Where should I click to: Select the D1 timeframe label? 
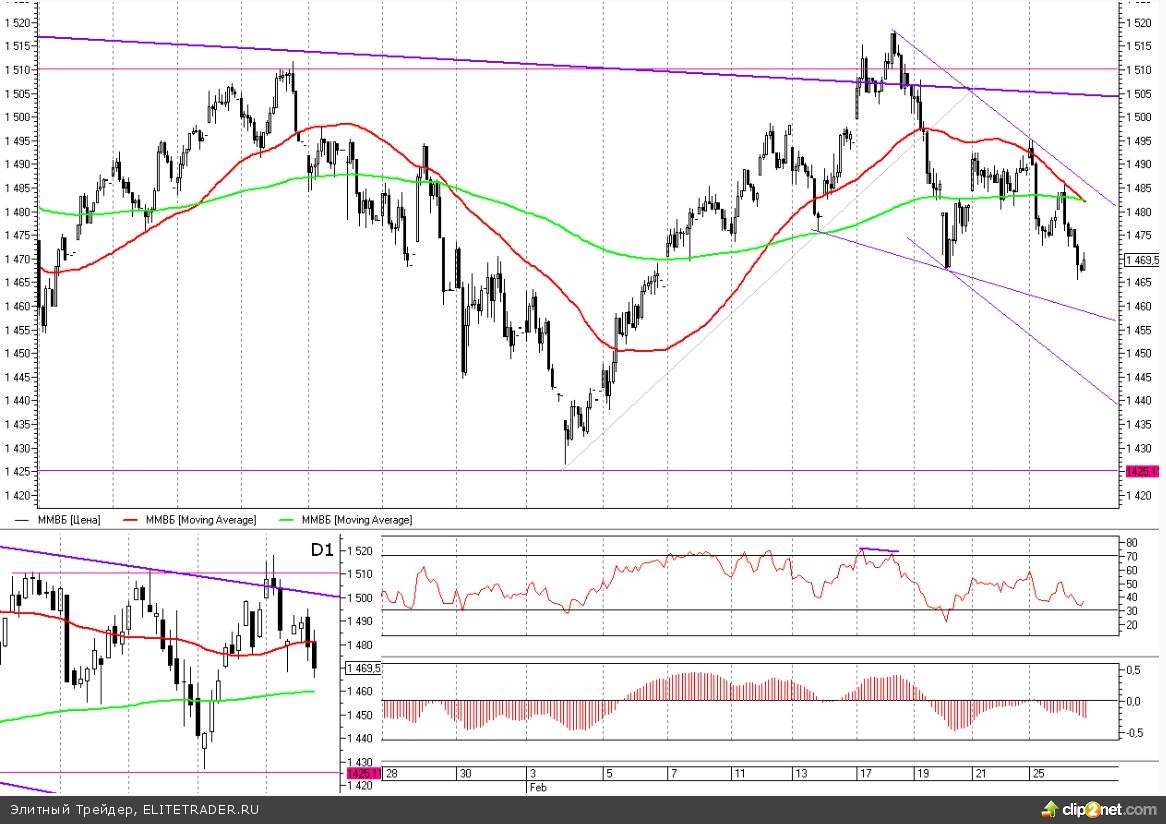[320, 550]
